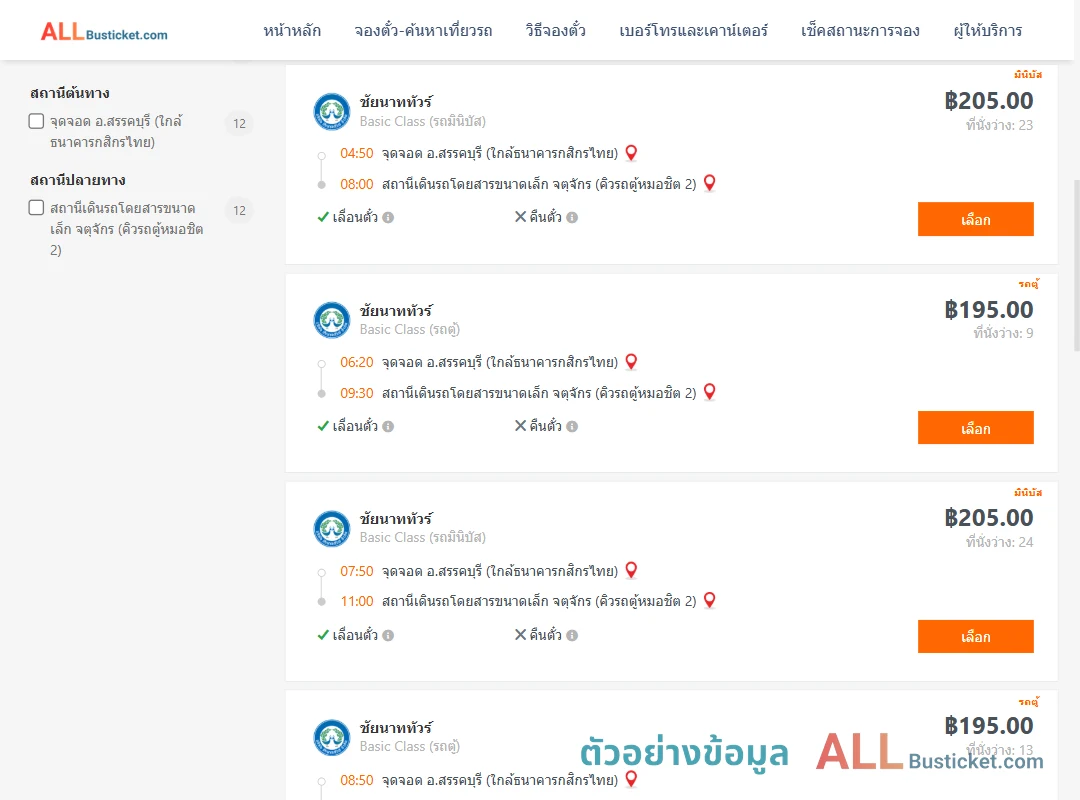Click the ที่นั่งว่าง: 9 seats text

coord(1003,333)
